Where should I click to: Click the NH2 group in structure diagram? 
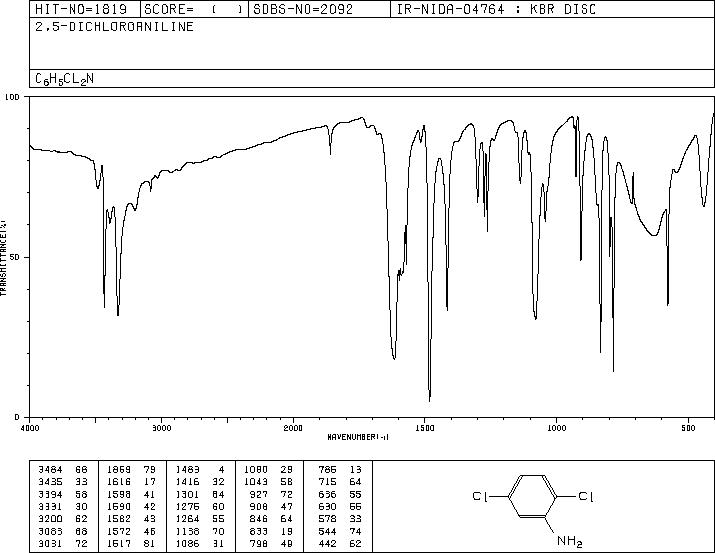[x=570, y=542]
